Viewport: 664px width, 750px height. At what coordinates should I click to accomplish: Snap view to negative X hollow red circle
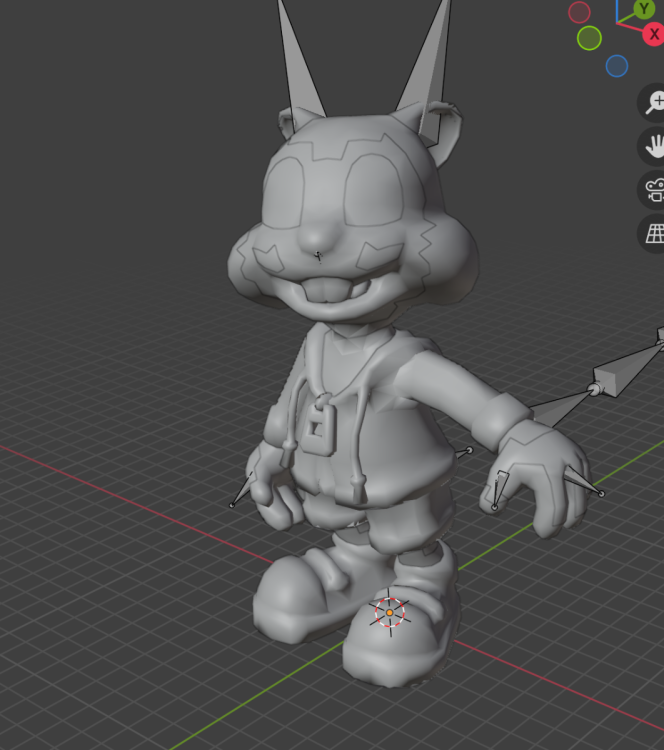point(579,12)
